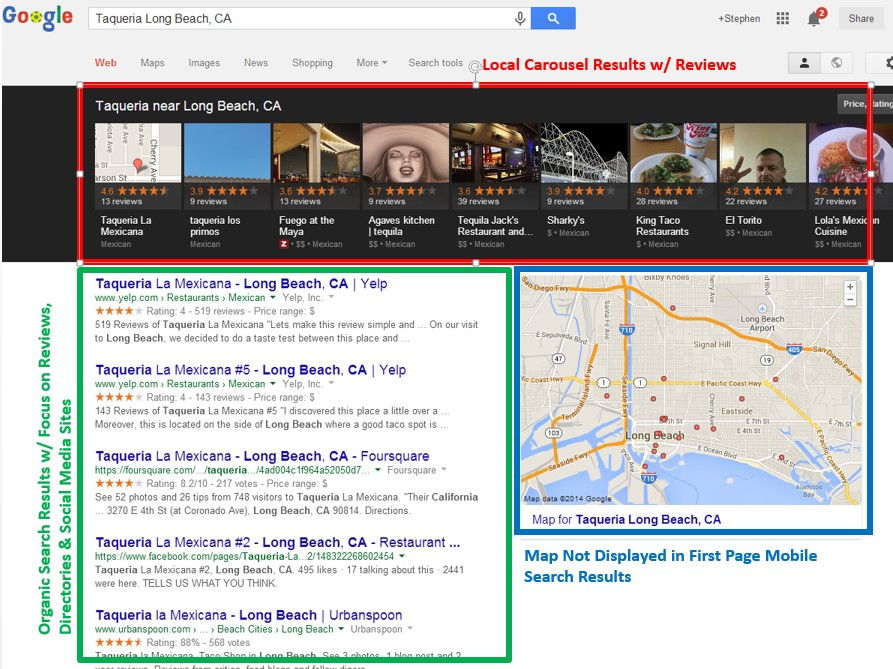This screenshot has width=893, height=669.
Task: Expand the Yelp, Inc. arrow in first result
Action: click(x=331, y=297)
